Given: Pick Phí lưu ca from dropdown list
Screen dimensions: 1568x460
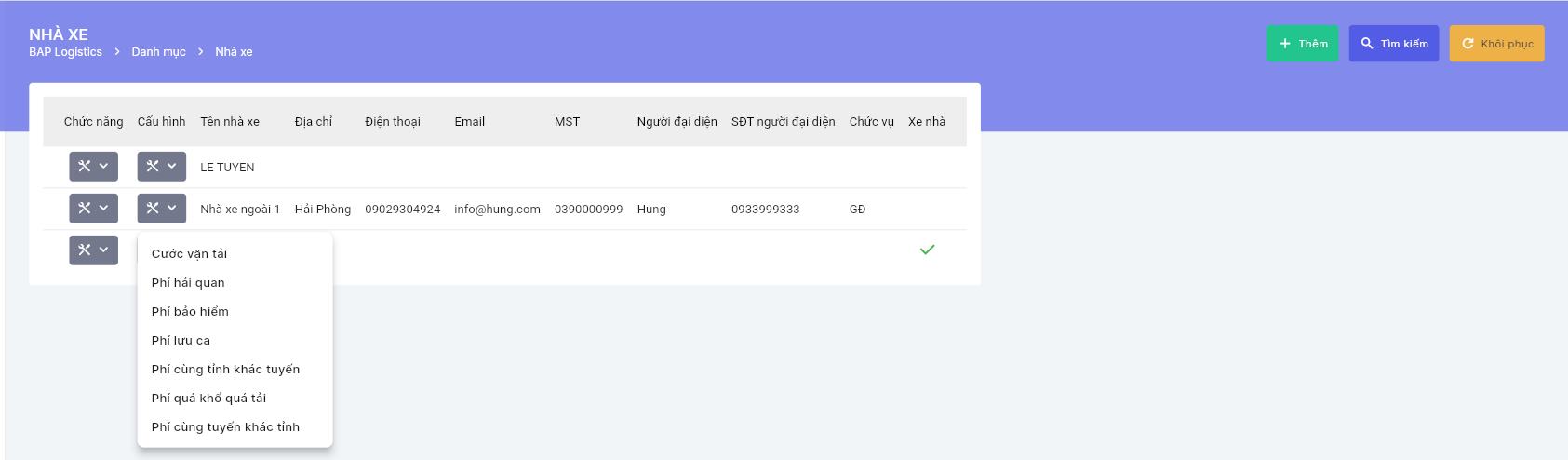Looking at the screenshot, I should [x=181, y=341].
